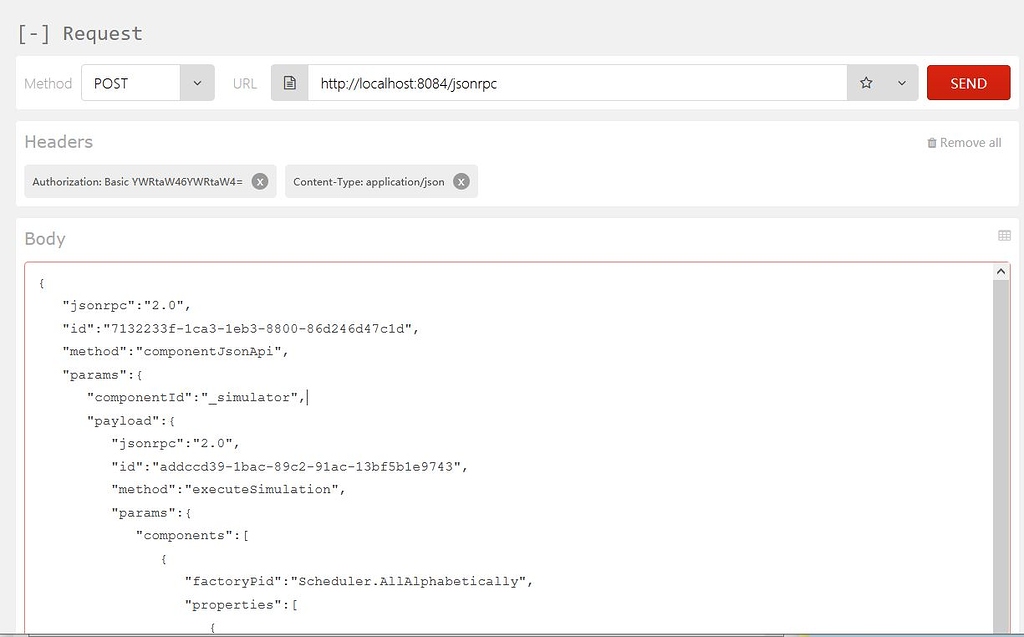This screenshot has height=637, width=1024.
Task: Click the Remove all headers link
Action: point(969,143)
